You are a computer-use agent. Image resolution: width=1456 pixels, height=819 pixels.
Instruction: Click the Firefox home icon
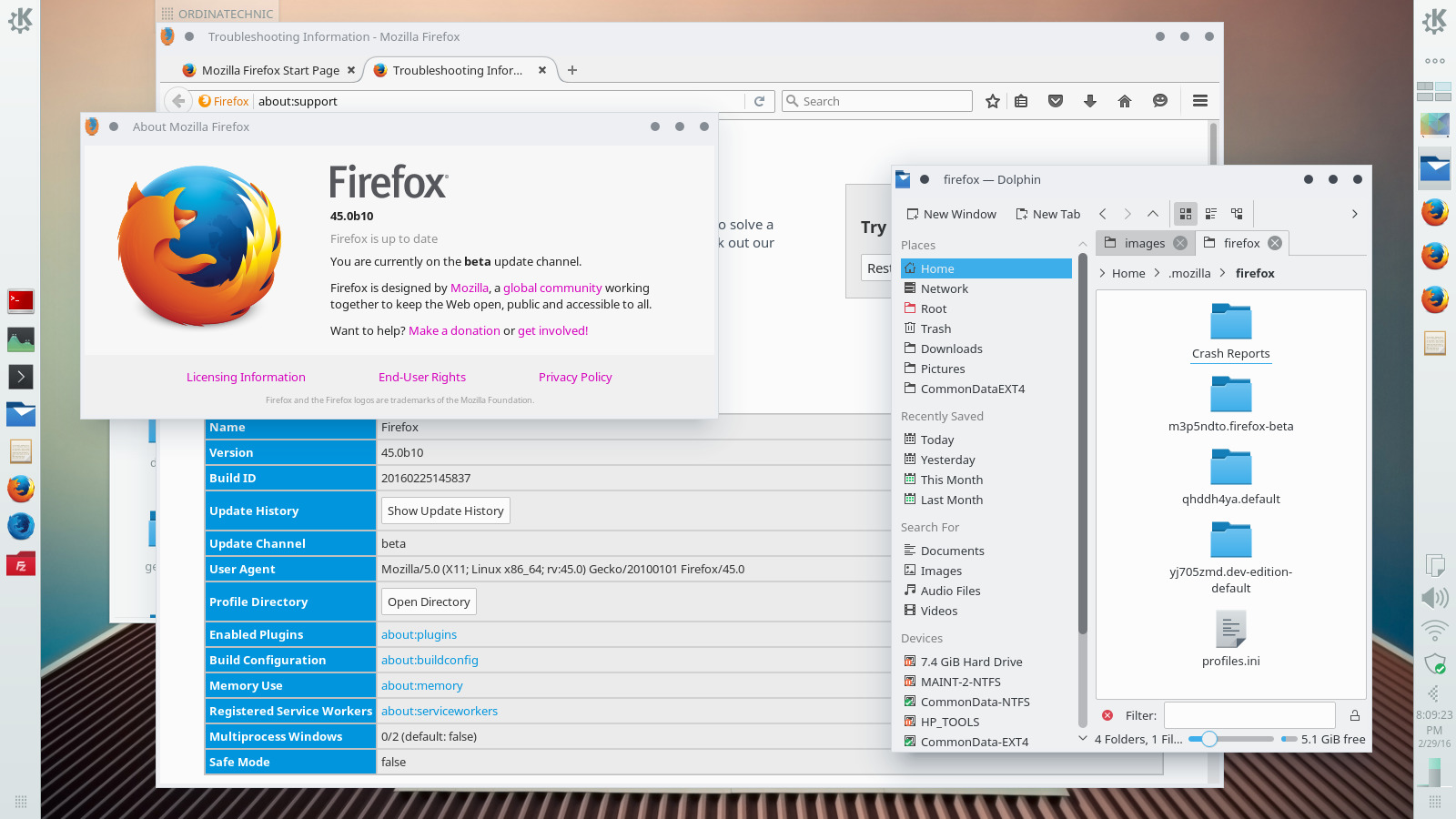tap(1125, 101)
